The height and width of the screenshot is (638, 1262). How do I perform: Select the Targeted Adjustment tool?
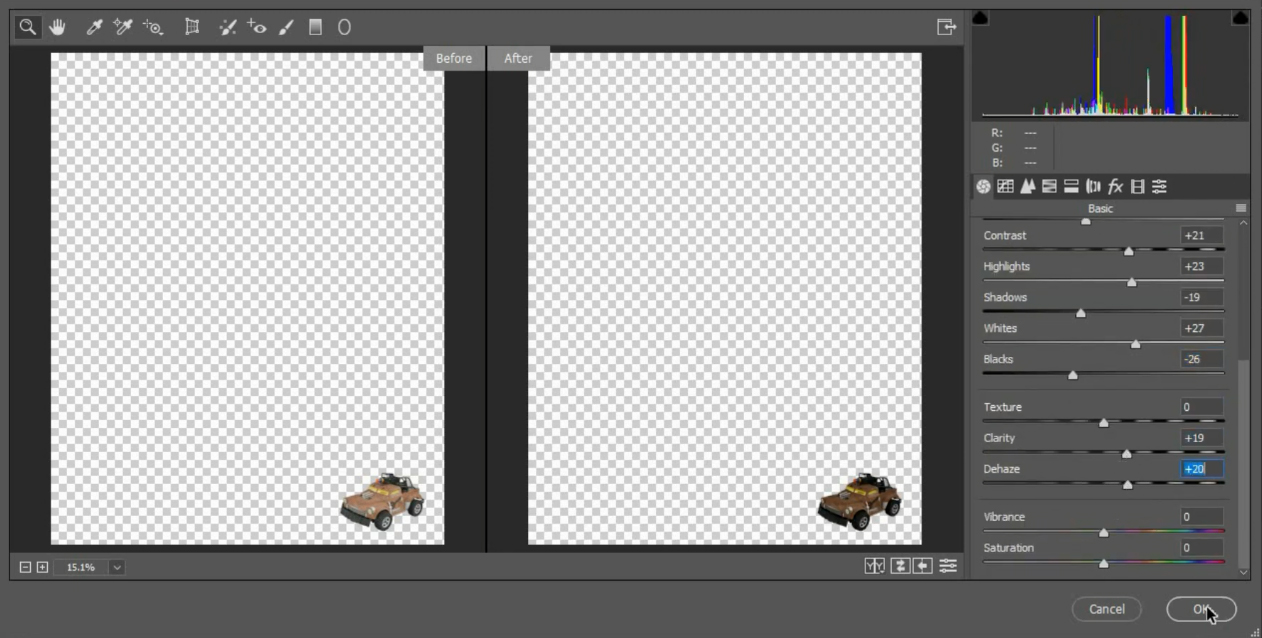point(152,27)
